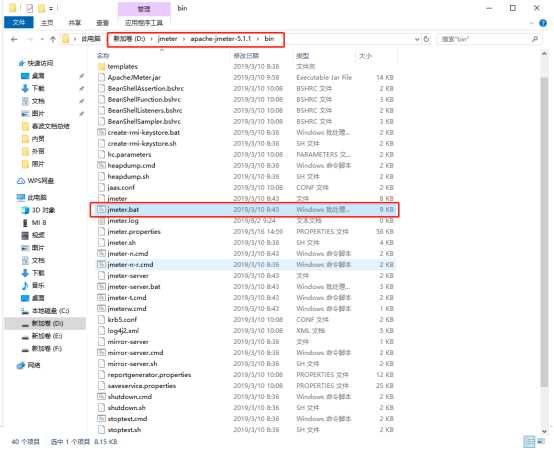The image size is (554, 452).
Task: Select the shutdown.cmd file icon
Action: 101,397
